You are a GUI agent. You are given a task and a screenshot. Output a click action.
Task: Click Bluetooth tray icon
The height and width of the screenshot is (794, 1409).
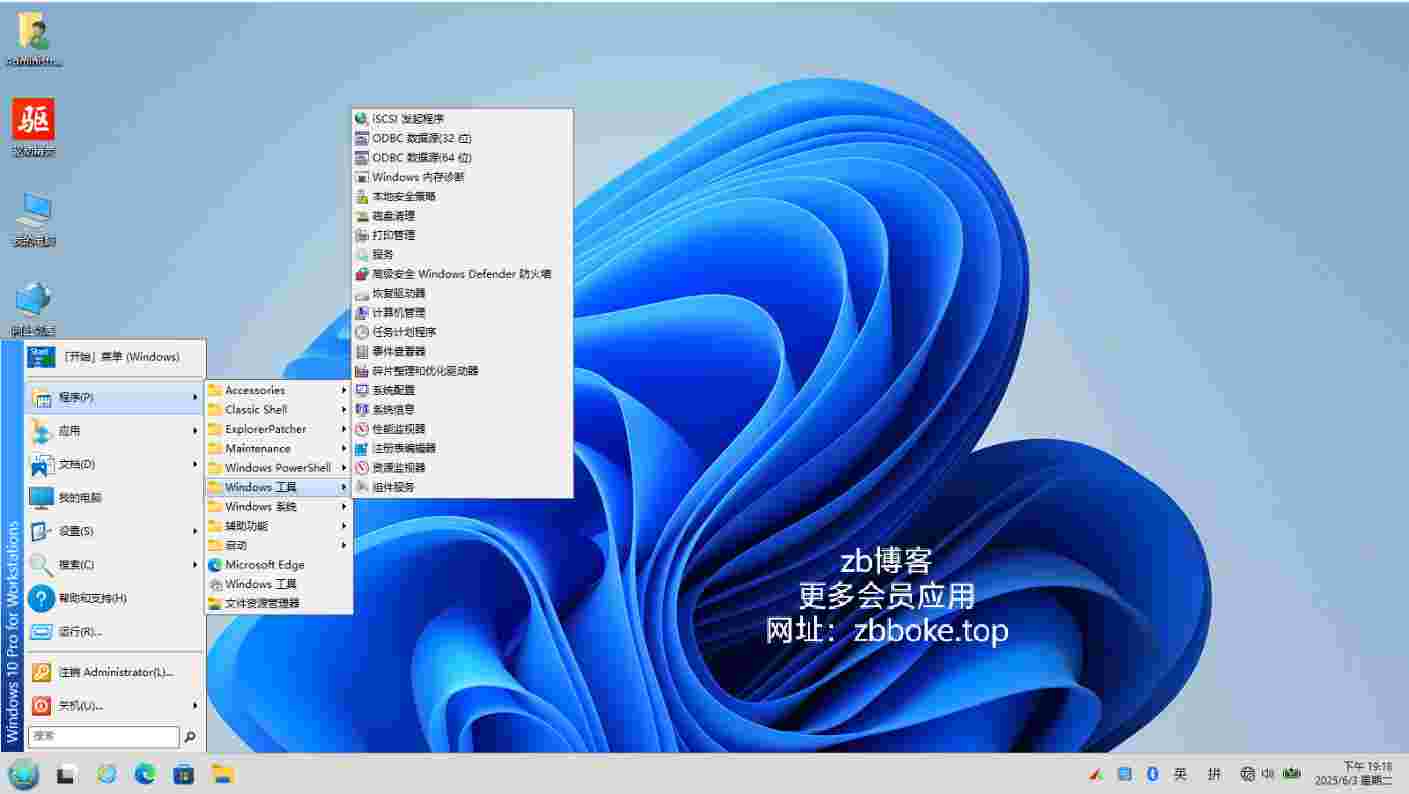(1152, 774)
